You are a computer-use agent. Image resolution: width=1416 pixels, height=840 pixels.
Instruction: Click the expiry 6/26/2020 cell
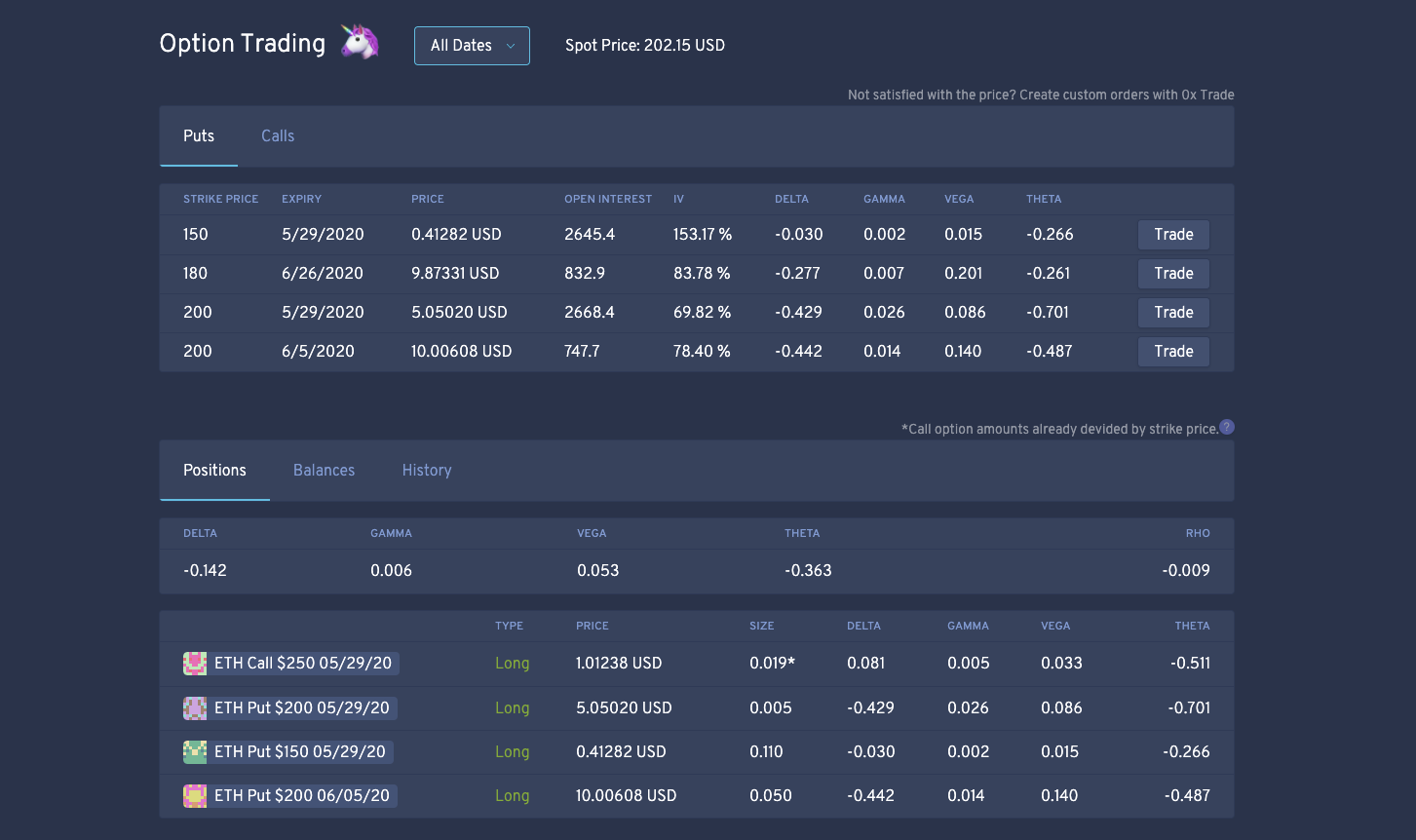tap(323, 274)
